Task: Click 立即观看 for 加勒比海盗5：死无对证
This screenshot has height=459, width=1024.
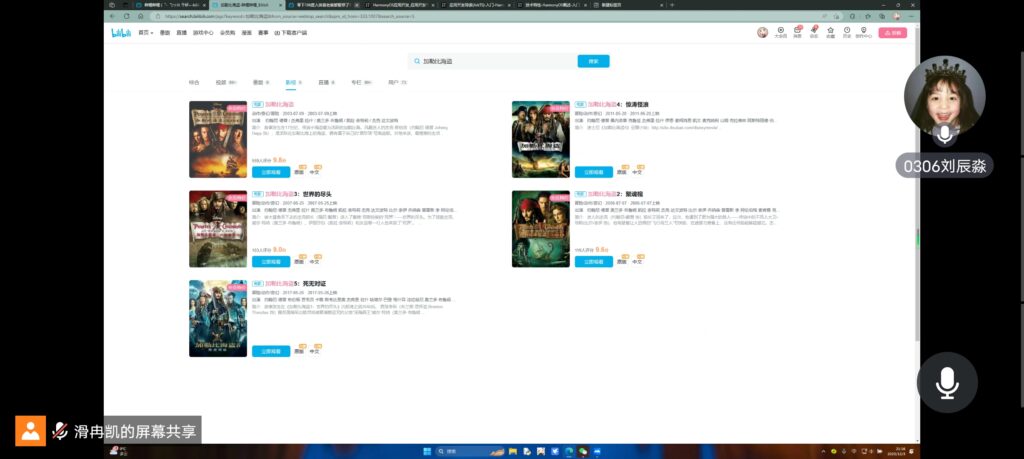Action: pos(271,351)
